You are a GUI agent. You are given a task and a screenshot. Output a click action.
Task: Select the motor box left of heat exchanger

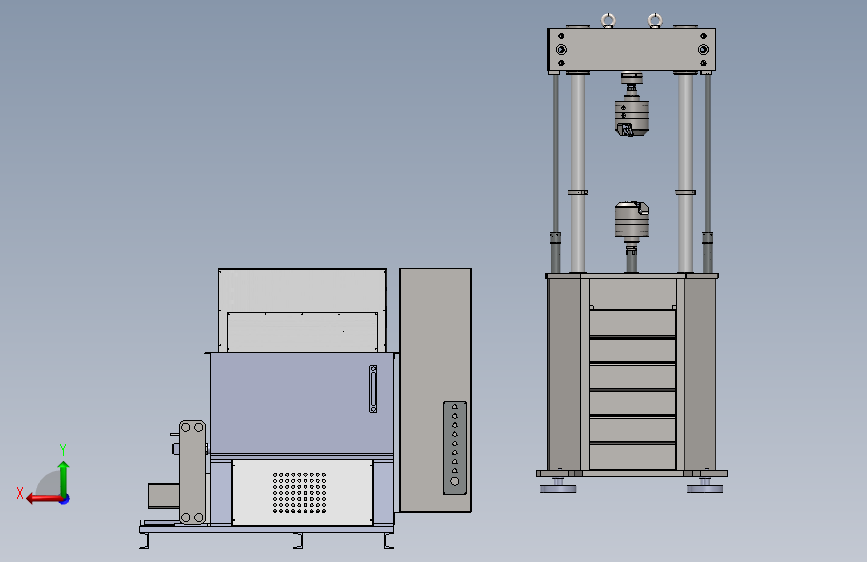point(164,495)
